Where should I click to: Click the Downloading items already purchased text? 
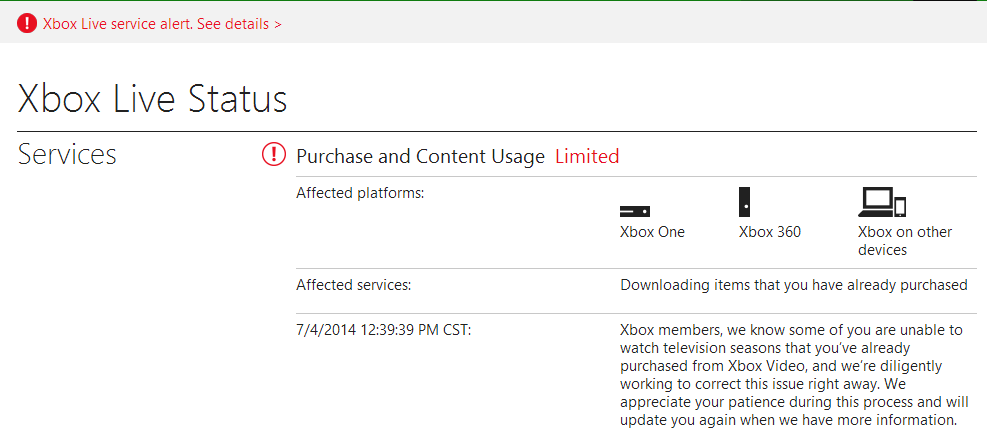pyautogui.click(x=793, y=285)
